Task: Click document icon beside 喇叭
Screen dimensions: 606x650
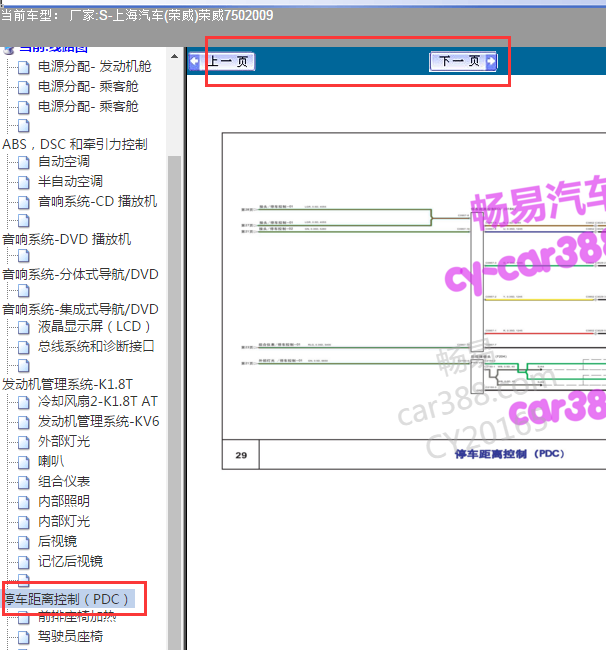Action: [x=24, y=462]
